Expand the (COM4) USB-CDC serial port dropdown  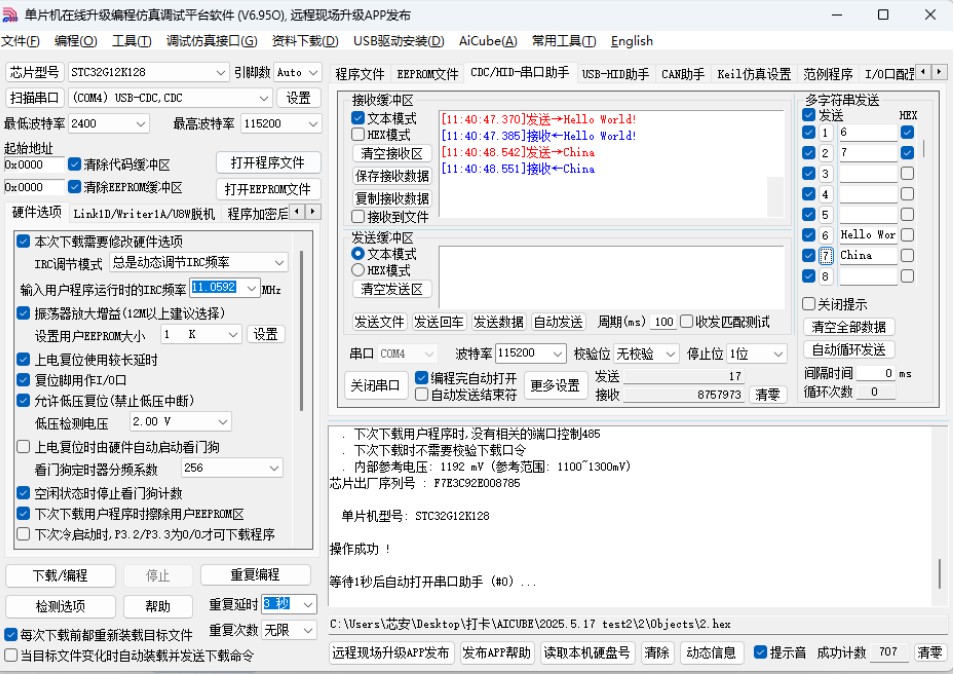(x=263, y=98)
